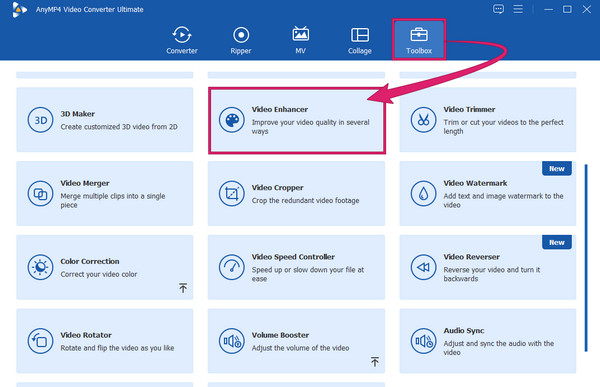This screenshot has height=387, width=600.
Task: Click 'Create customized 3D video from 2D' text
Action: [x=119, y=127]
